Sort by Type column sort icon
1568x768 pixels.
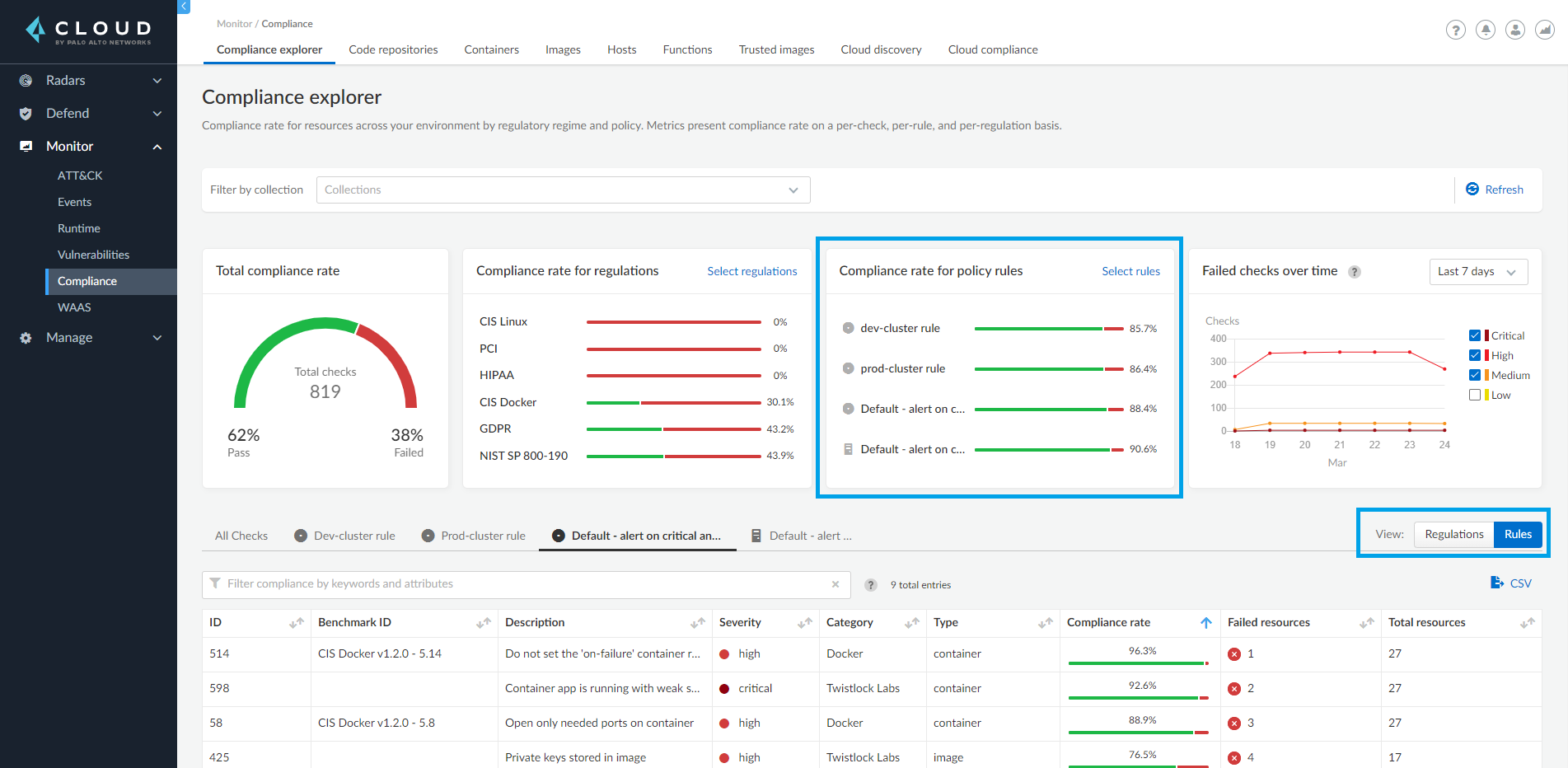1046,623
